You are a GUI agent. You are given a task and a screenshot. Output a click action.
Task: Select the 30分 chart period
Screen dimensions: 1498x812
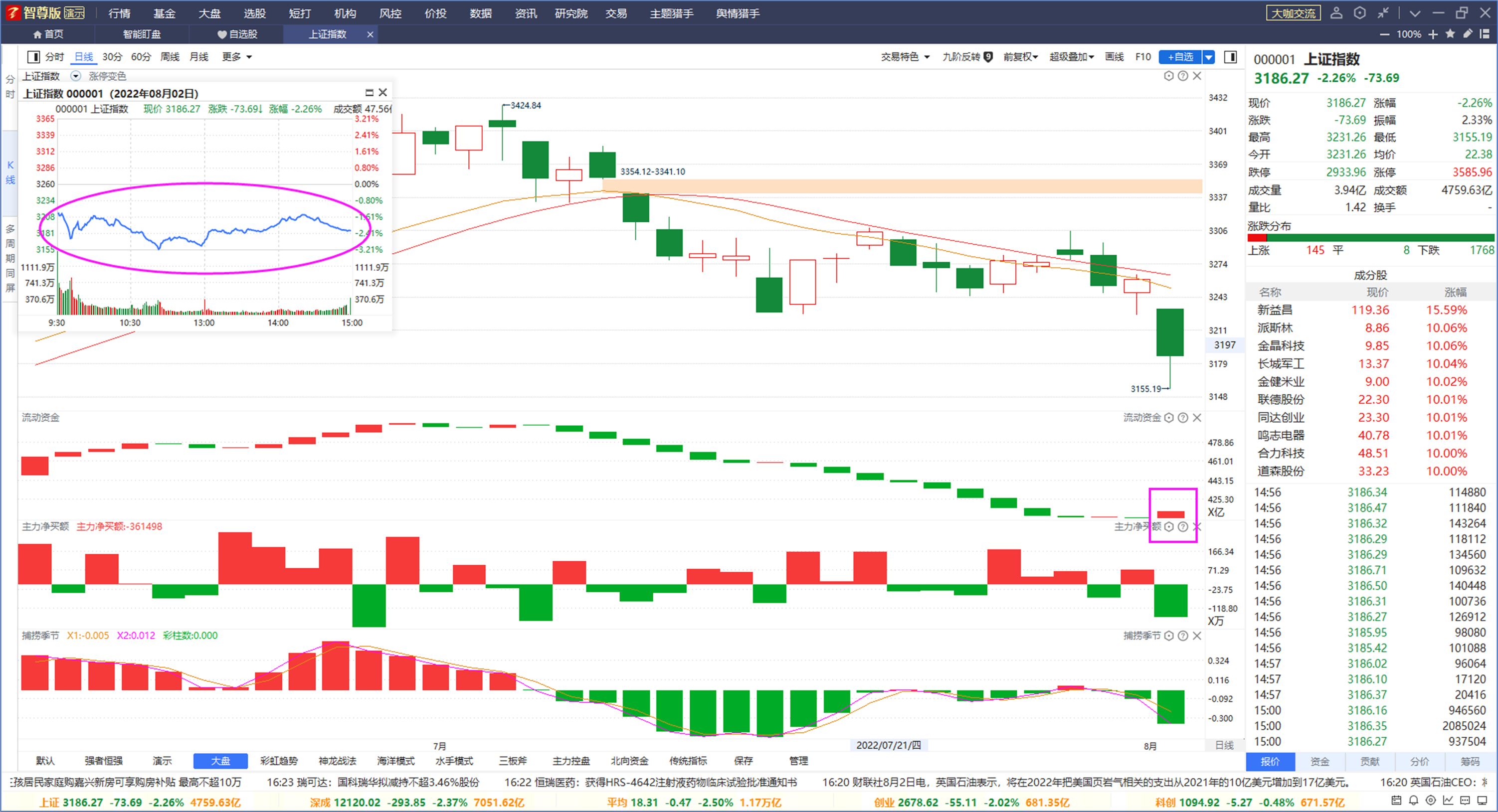112,56
